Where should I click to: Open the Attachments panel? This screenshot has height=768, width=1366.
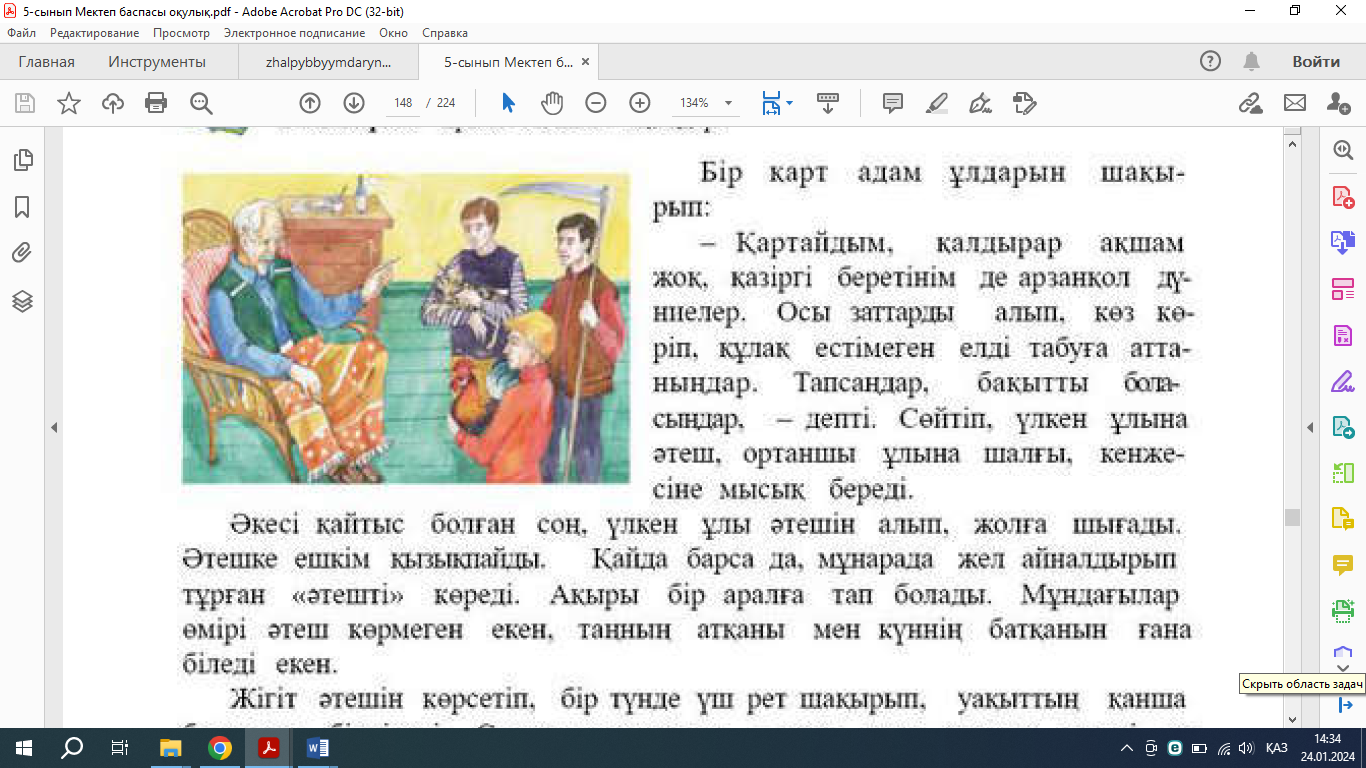[20, 250]
